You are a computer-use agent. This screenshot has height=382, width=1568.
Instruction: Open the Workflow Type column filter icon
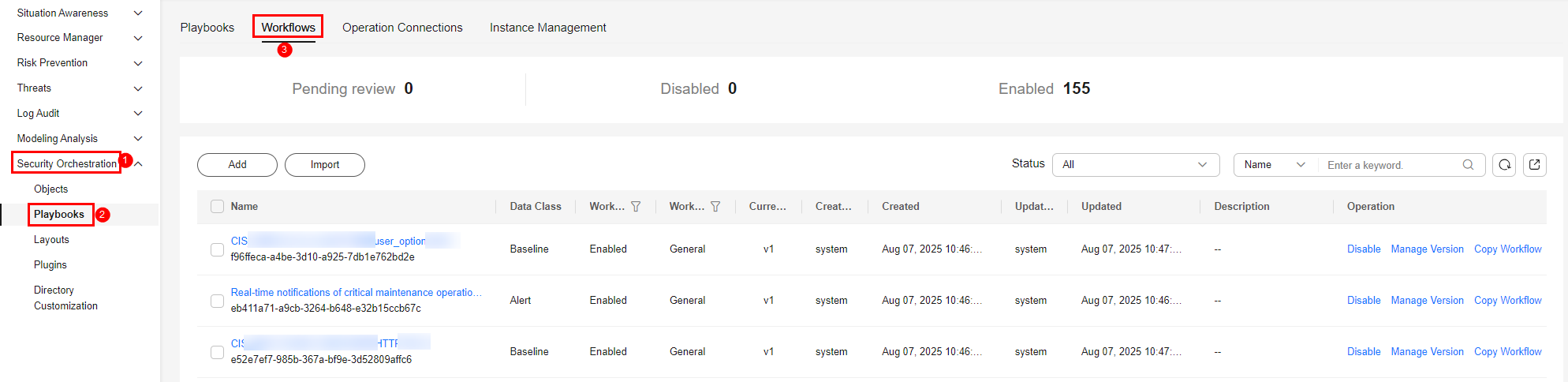715,207
